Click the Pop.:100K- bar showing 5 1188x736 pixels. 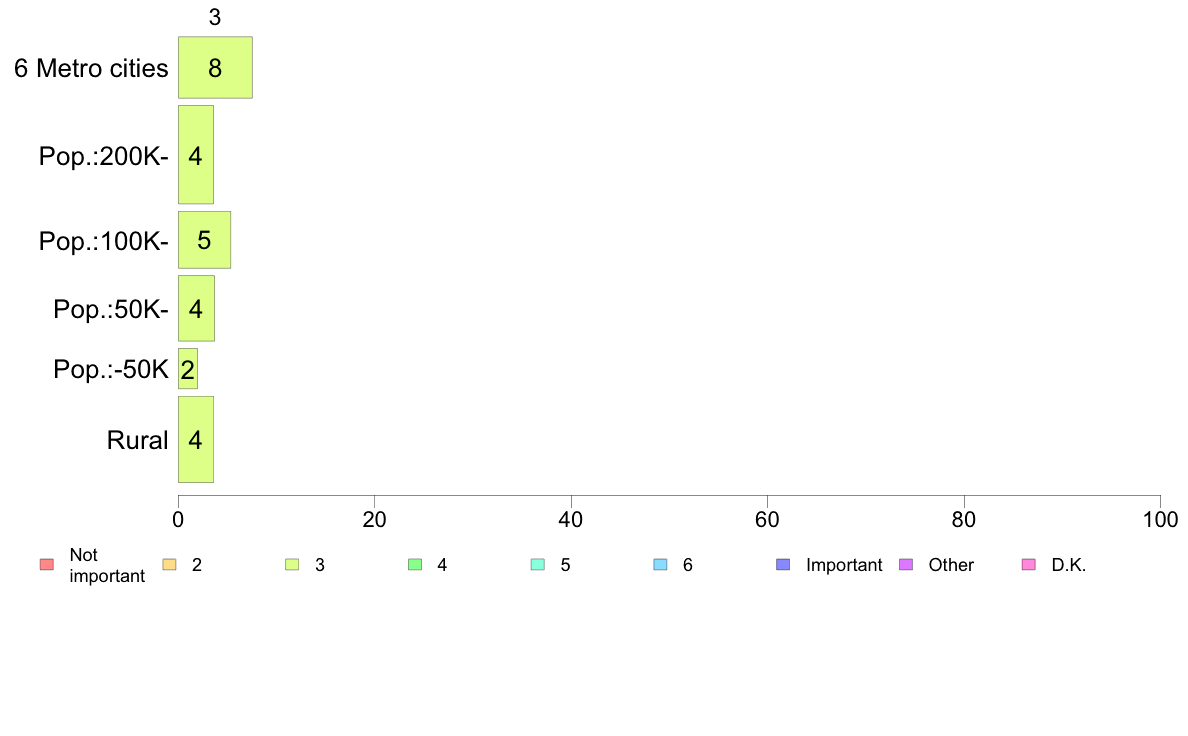point(205,240)
